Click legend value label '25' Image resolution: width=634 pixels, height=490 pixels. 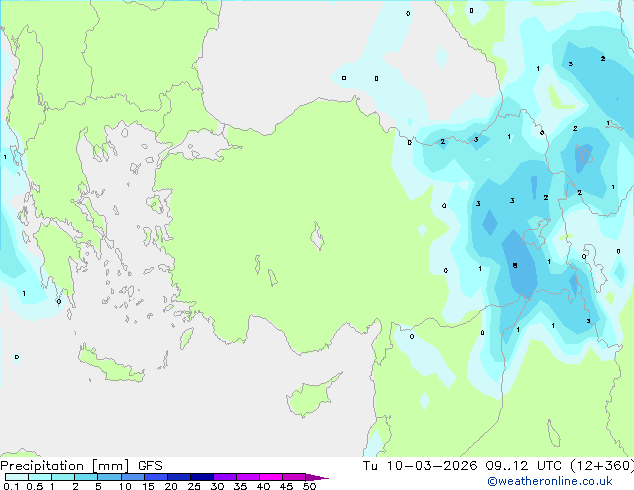(x=194, y=486)
